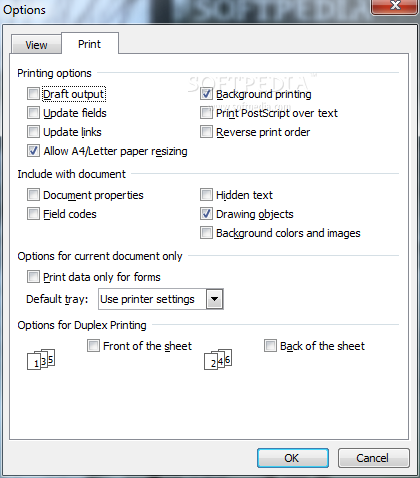Enable printing of Hidden text

pyautogui.click(x=206, y=195)
